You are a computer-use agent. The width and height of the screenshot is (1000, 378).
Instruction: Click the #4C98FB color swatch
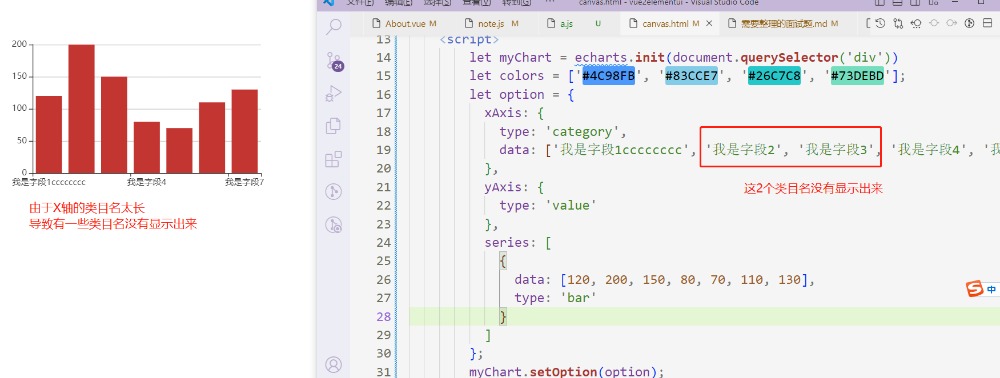click(x=608, y=76)
